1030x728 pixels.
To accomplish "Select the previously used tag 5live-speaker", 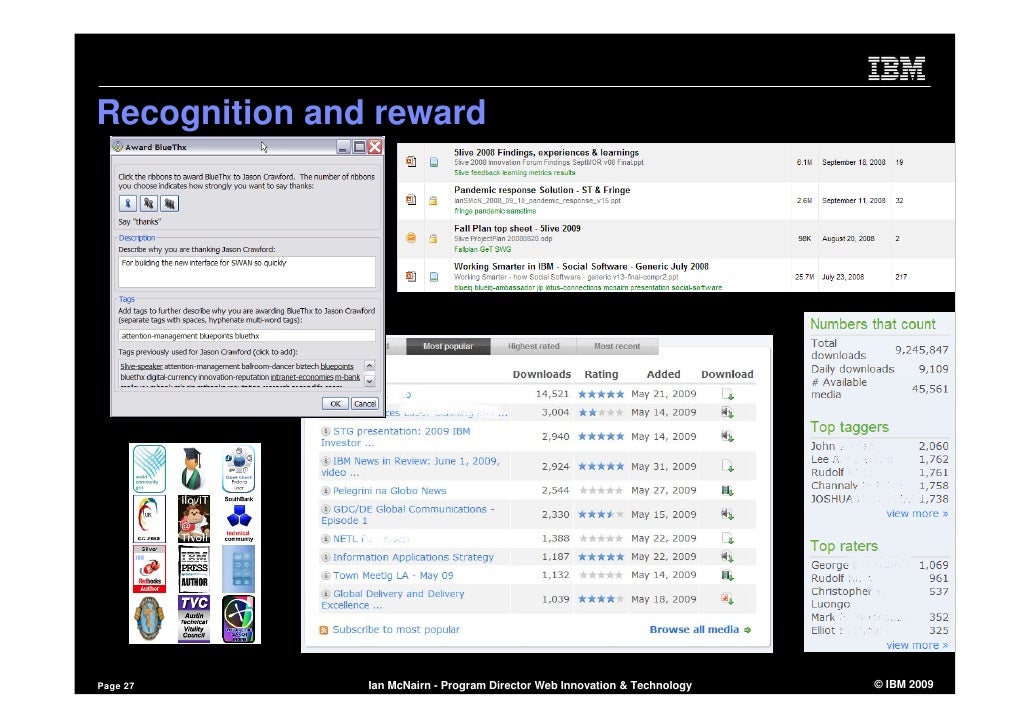I will point(141,367).
